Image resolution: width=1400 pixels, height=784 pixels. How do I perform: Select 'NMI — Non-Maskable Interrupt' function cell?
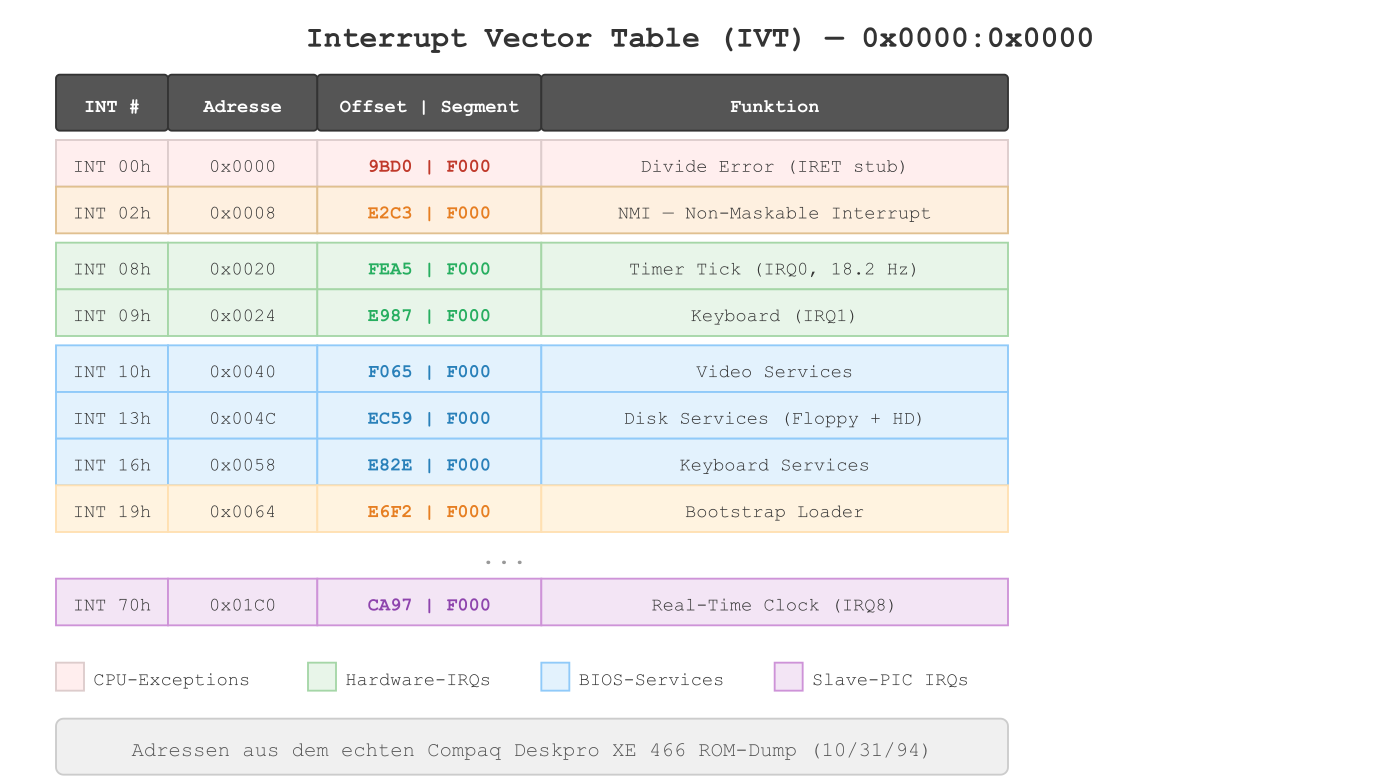(x=775, y=210)
